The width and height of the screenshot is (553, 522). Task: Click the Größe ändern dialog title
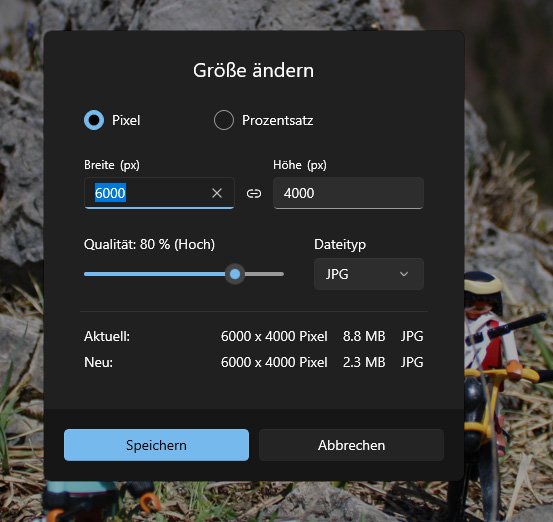(253, 70)
